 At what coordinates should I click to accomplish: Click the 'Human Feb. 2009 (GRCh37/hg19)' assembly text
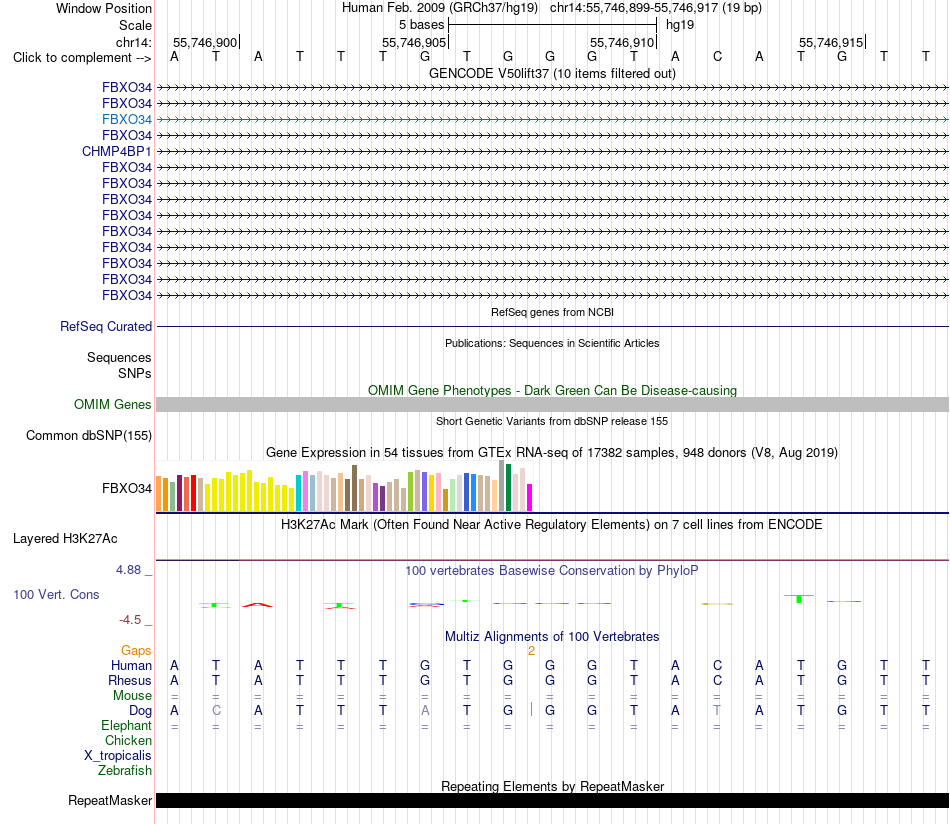click(x=440, y=8)
